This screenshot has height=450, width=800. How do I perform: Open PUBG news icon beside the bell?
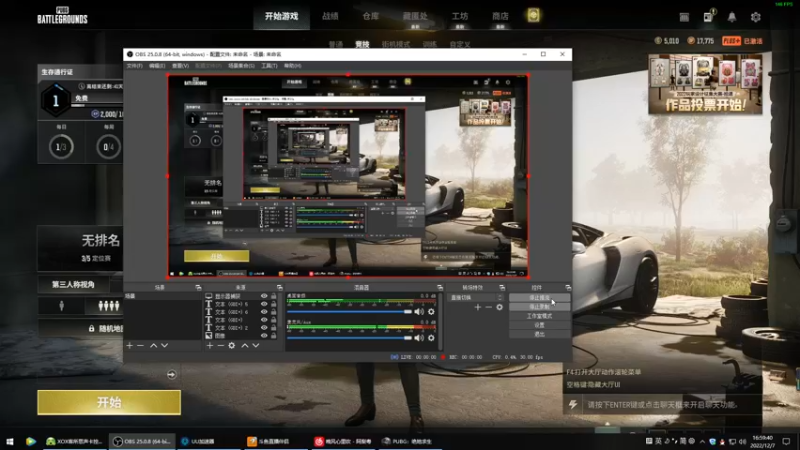[x=708, y=17]
